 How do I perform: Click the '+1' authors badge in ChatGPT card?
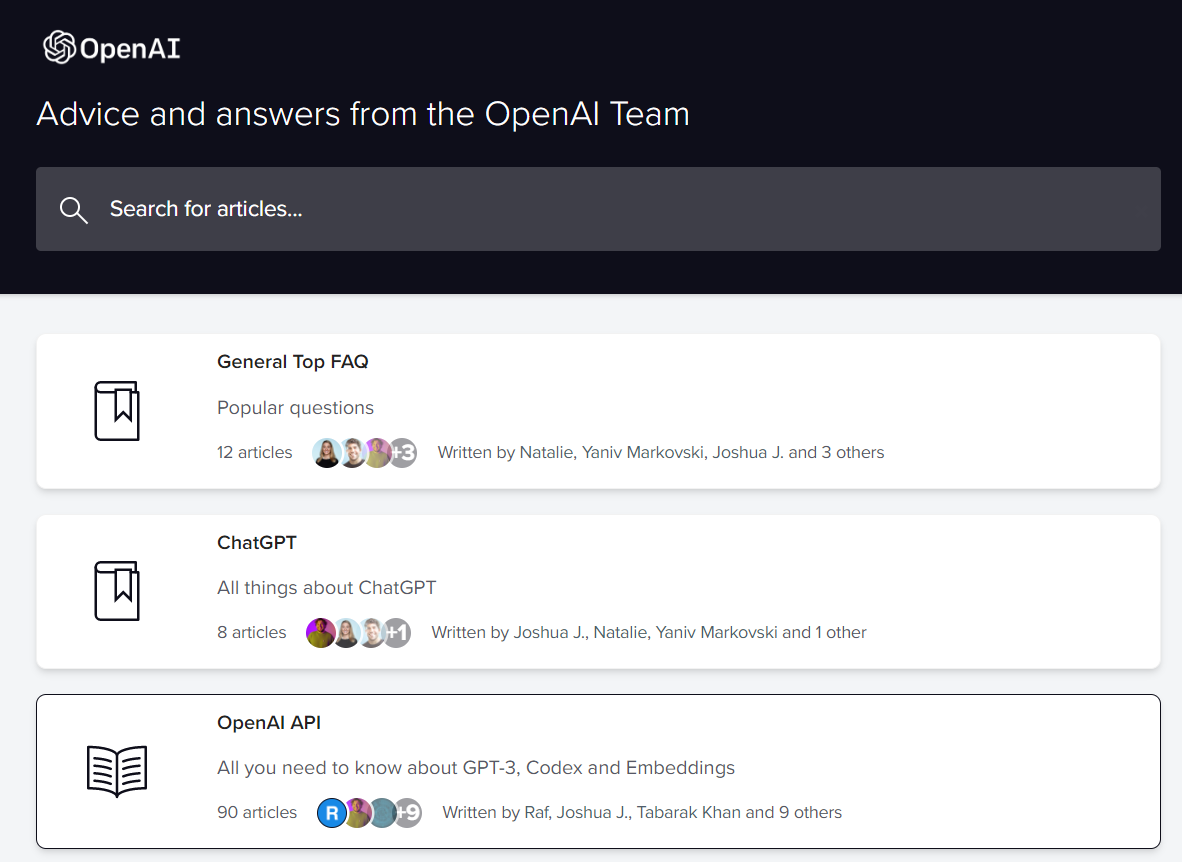point(397,633)
